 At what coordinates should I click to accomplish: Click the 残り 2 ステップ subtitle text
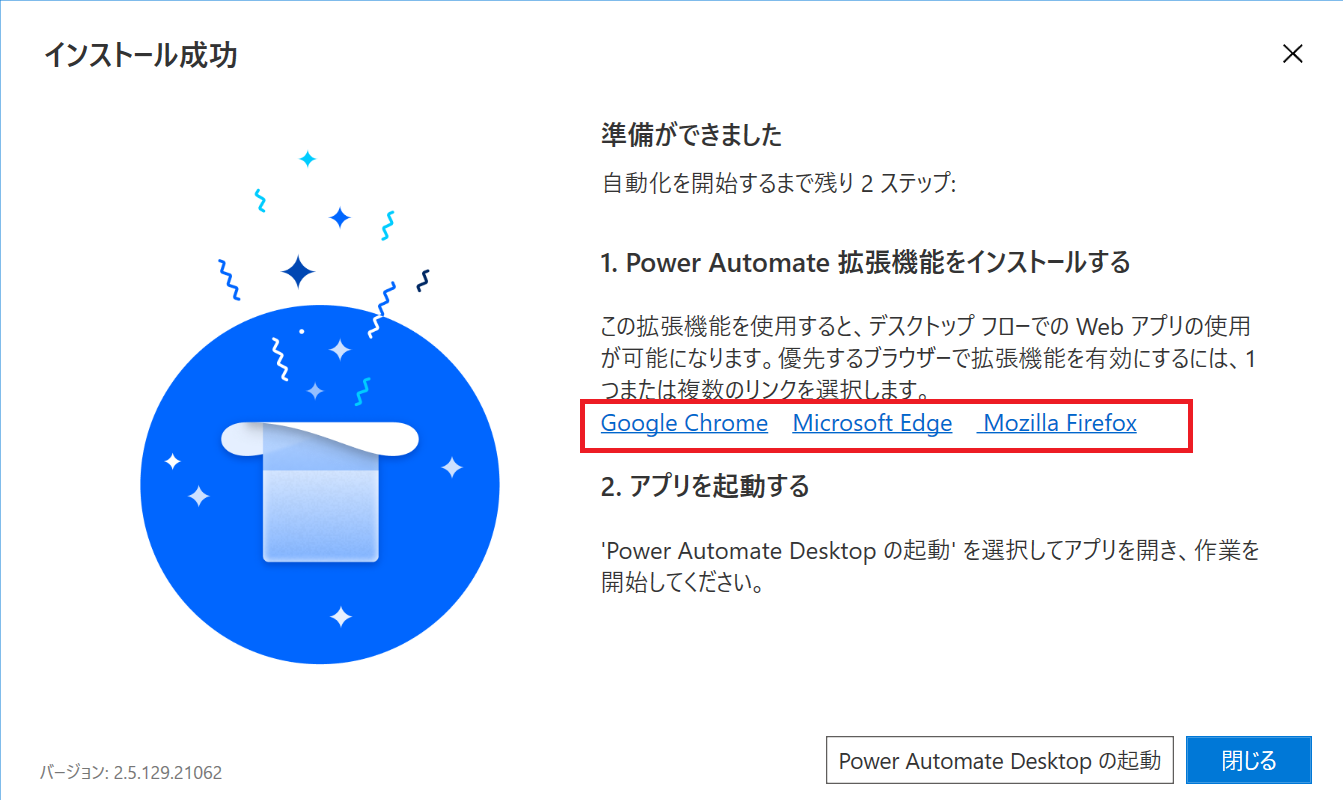coord(779,184)
